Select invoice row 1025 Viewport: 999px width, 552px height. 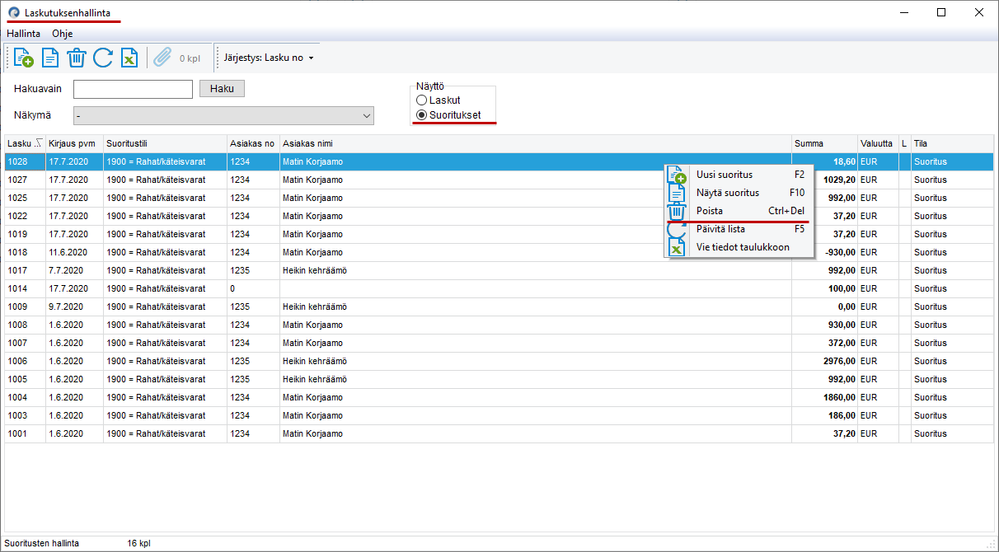[x=499, y=198]
